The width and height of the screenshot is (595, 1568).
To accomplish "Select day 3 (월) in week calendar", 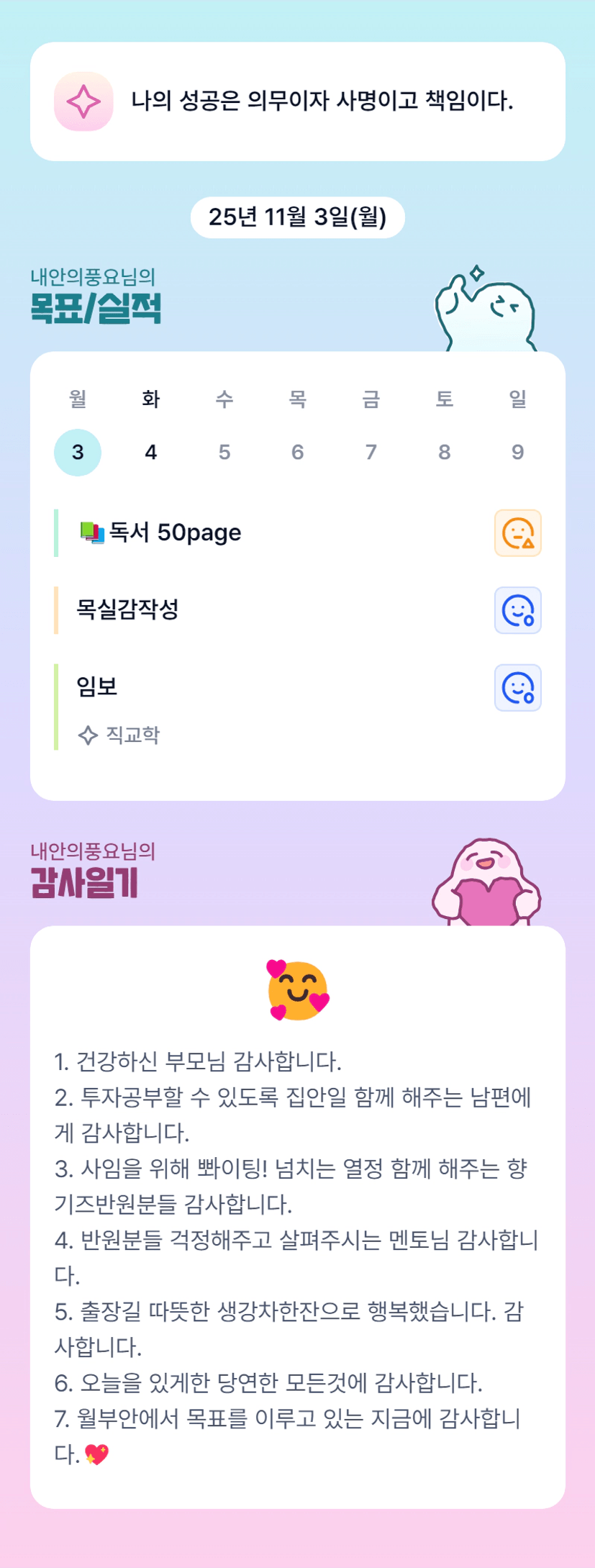I will point(78,452).
